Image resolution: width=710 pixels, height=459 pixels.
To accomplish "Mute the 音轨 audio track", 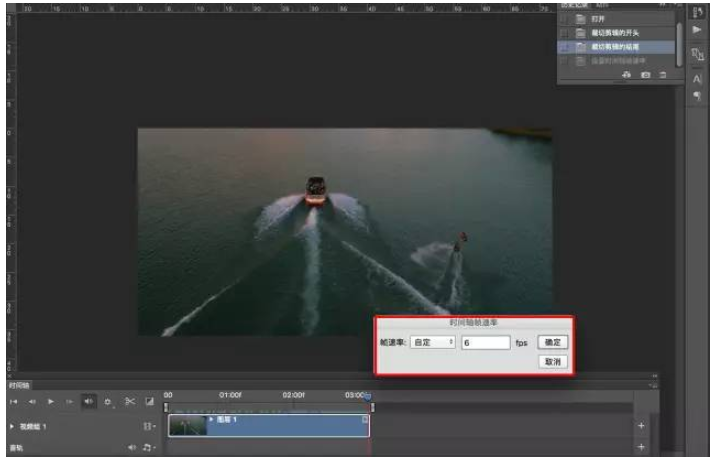I will coord(131,448).
